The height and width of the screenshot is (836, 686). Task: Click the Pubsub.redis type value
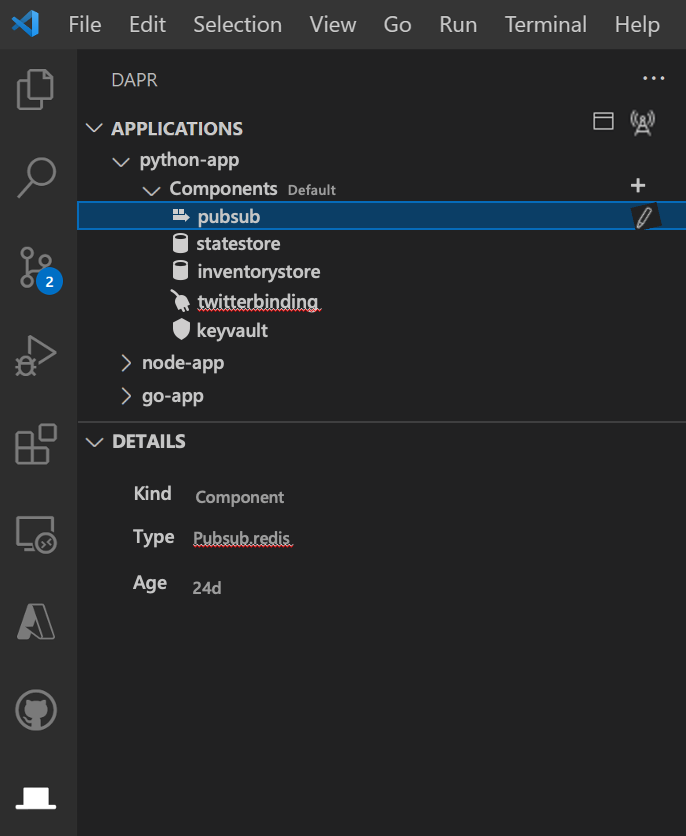[242, 538]
